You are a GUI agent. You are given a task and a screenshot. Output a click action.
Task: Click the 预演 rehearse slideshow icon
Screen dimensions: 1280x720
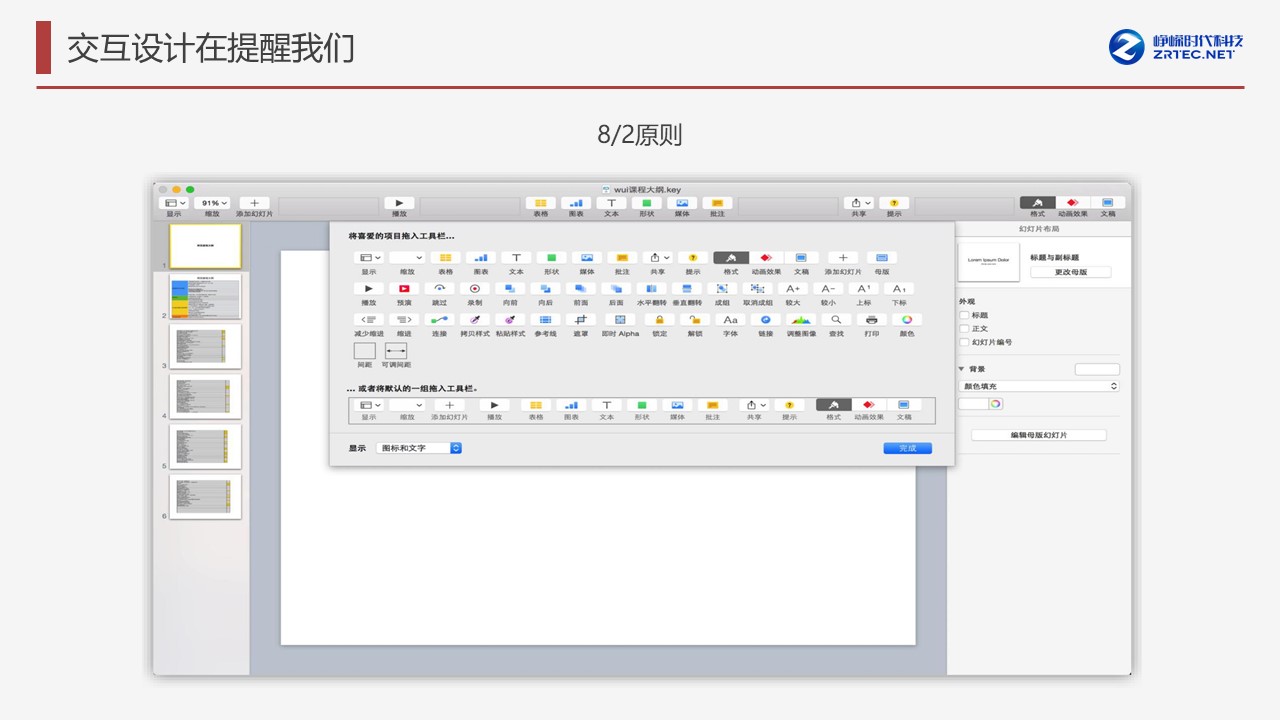[x=404, y=289]
